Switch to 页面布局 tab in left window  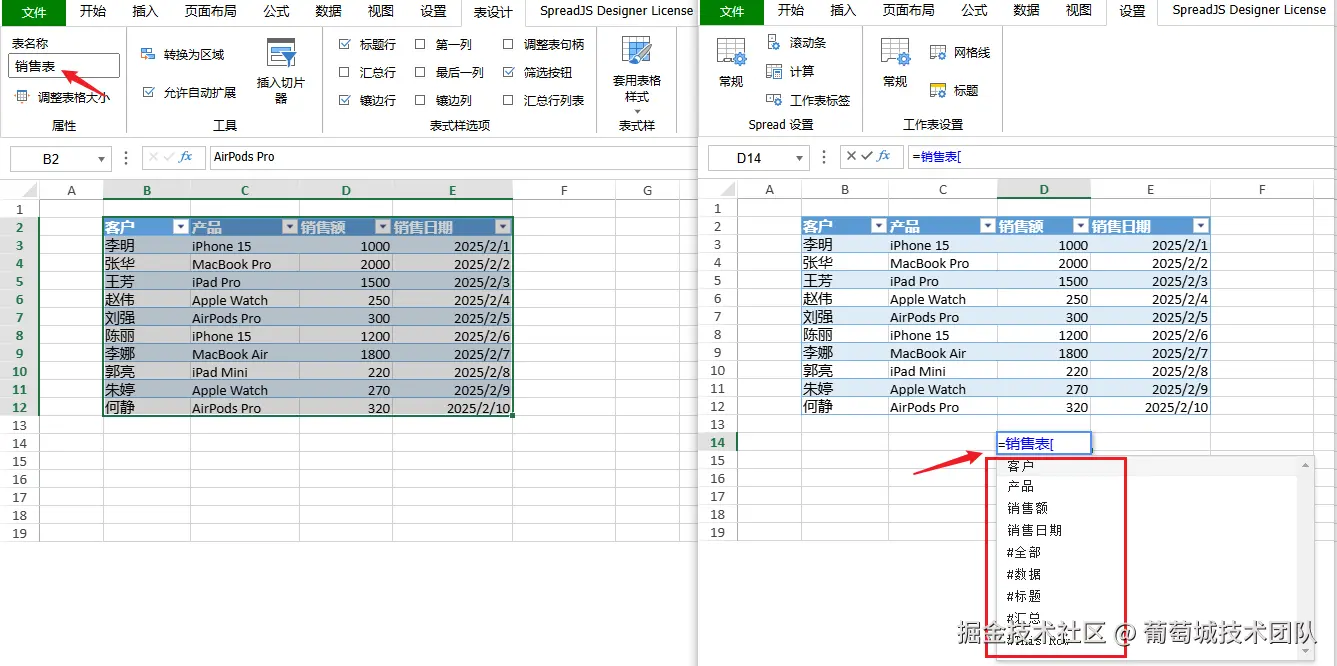tap(210, 11)
